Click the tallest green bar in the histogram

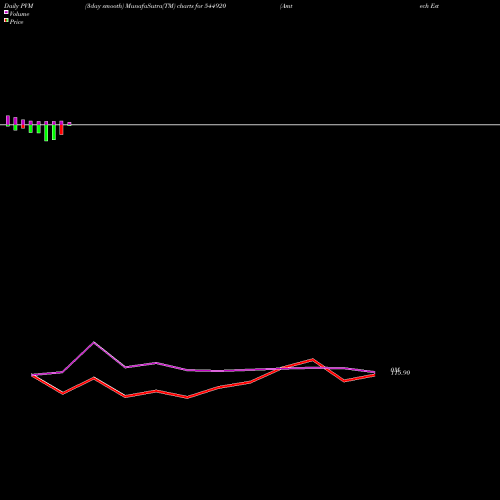coord(46,133)
